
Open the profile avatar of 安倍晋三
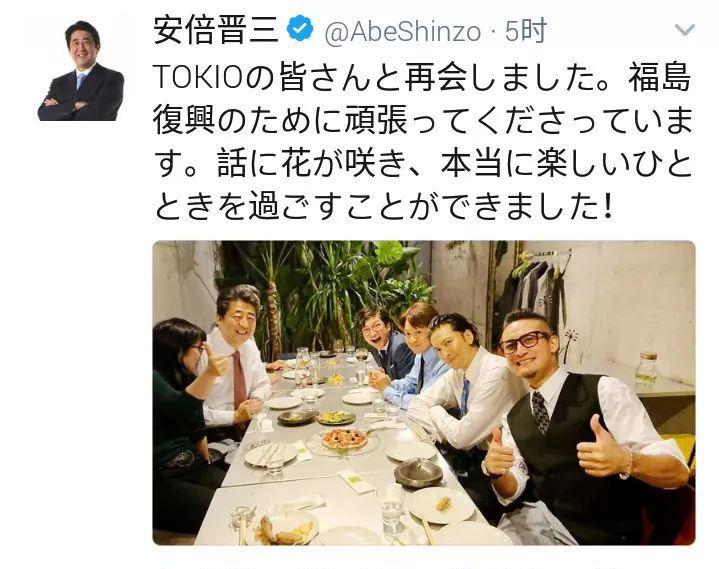point(81,71)
